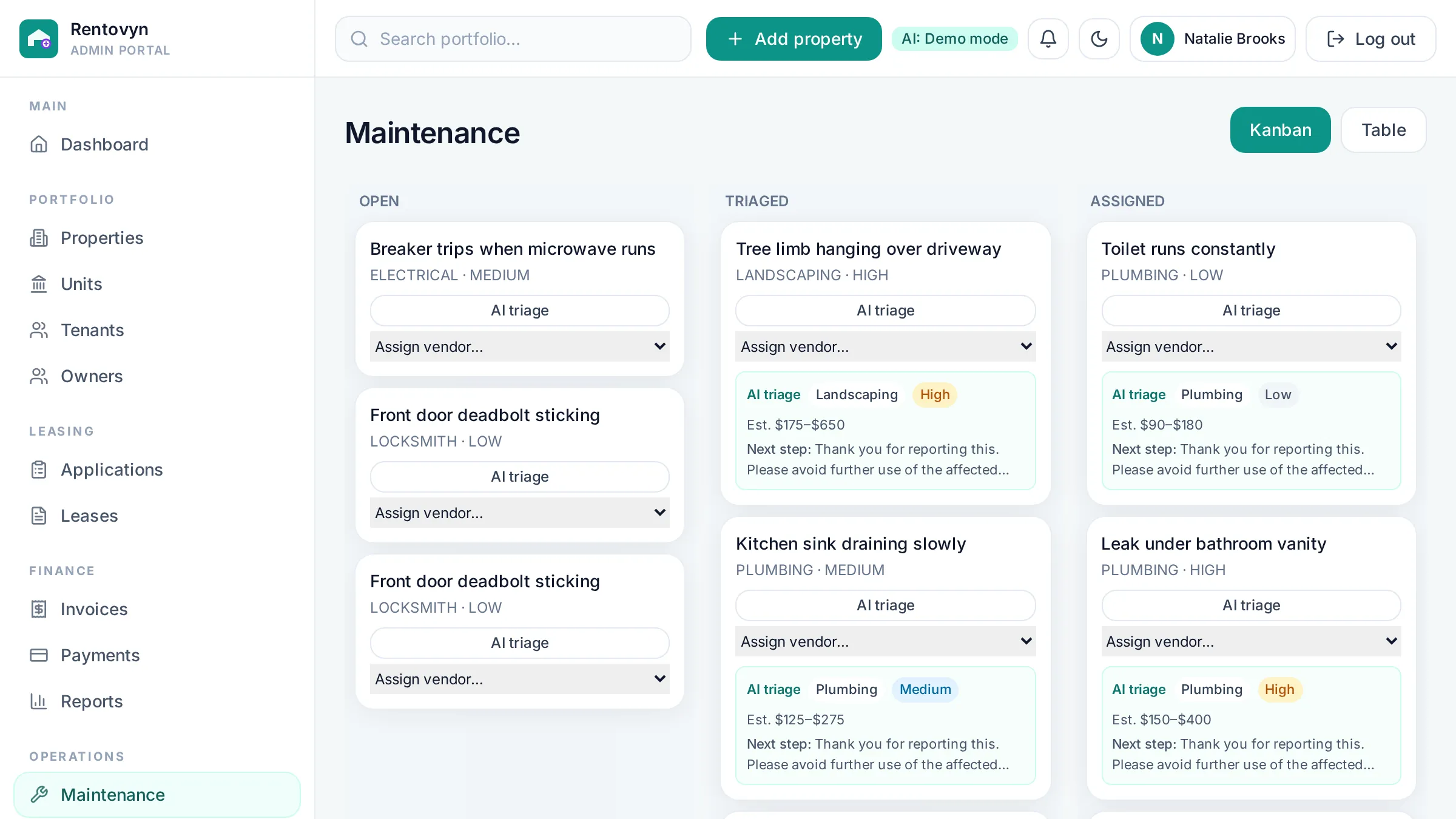Open notifications bell icon
Viewport: 1456px width, 819px height.
[x=1048, y=39]
